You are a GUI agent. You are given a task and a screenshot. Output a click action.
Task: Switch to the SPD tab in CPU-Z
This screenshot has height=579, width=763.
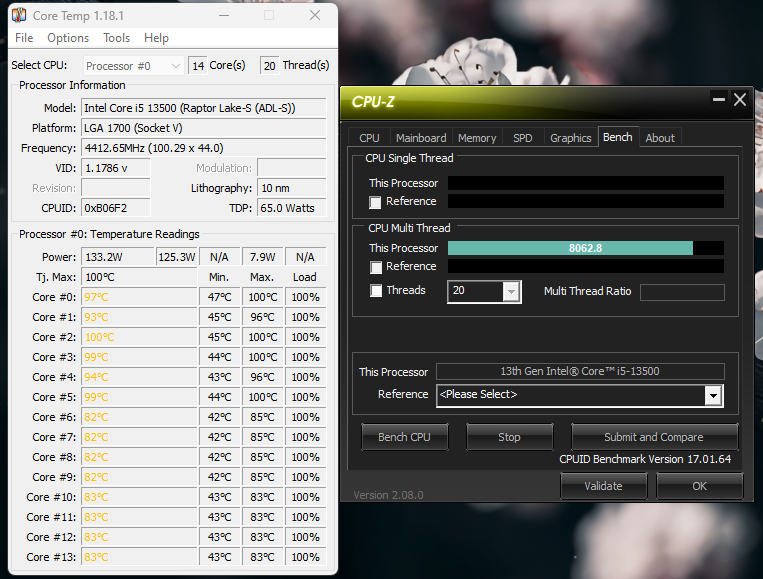pyautogui.click(x=523, y=138)
